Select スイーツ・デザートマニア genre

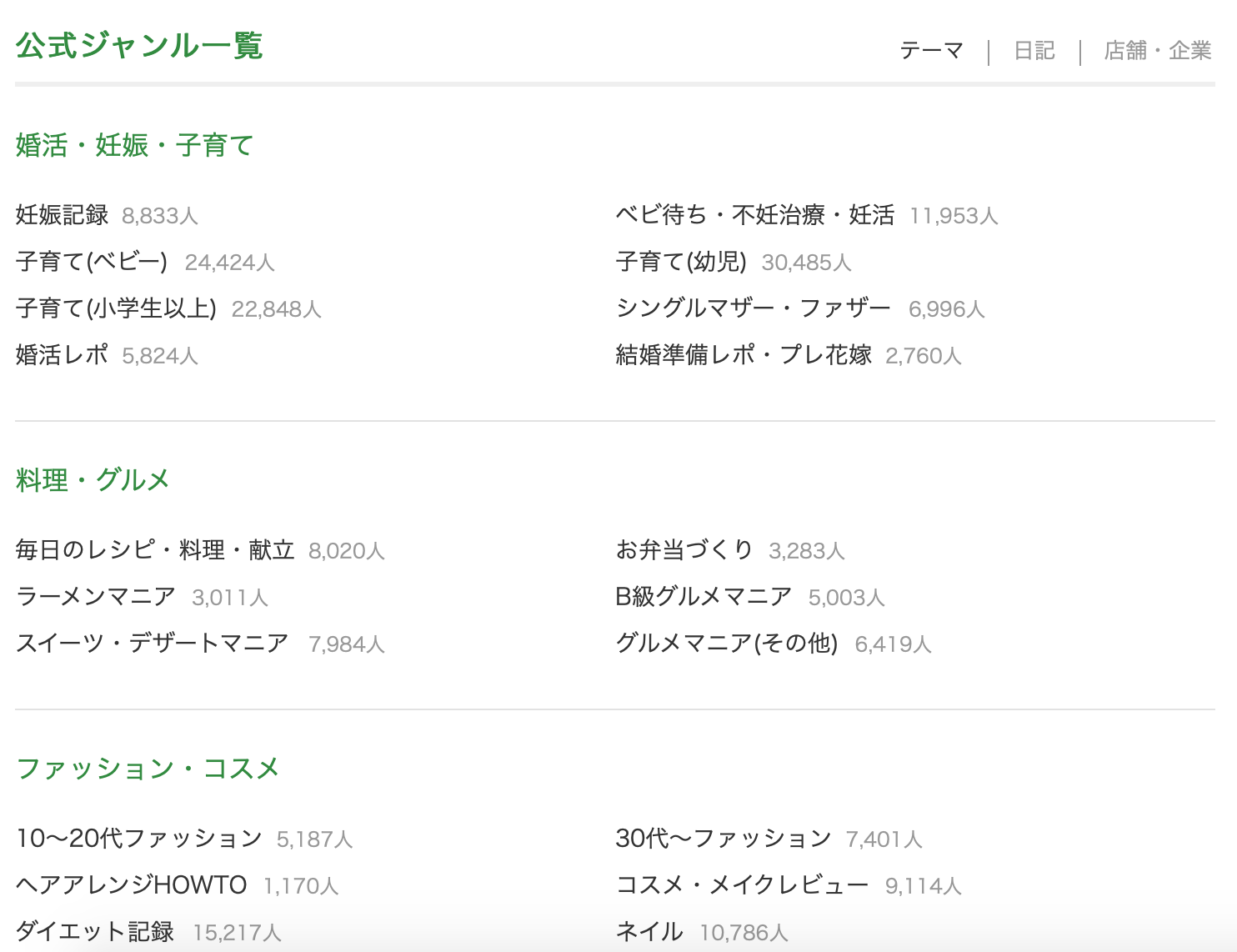[x=153, y=644]
